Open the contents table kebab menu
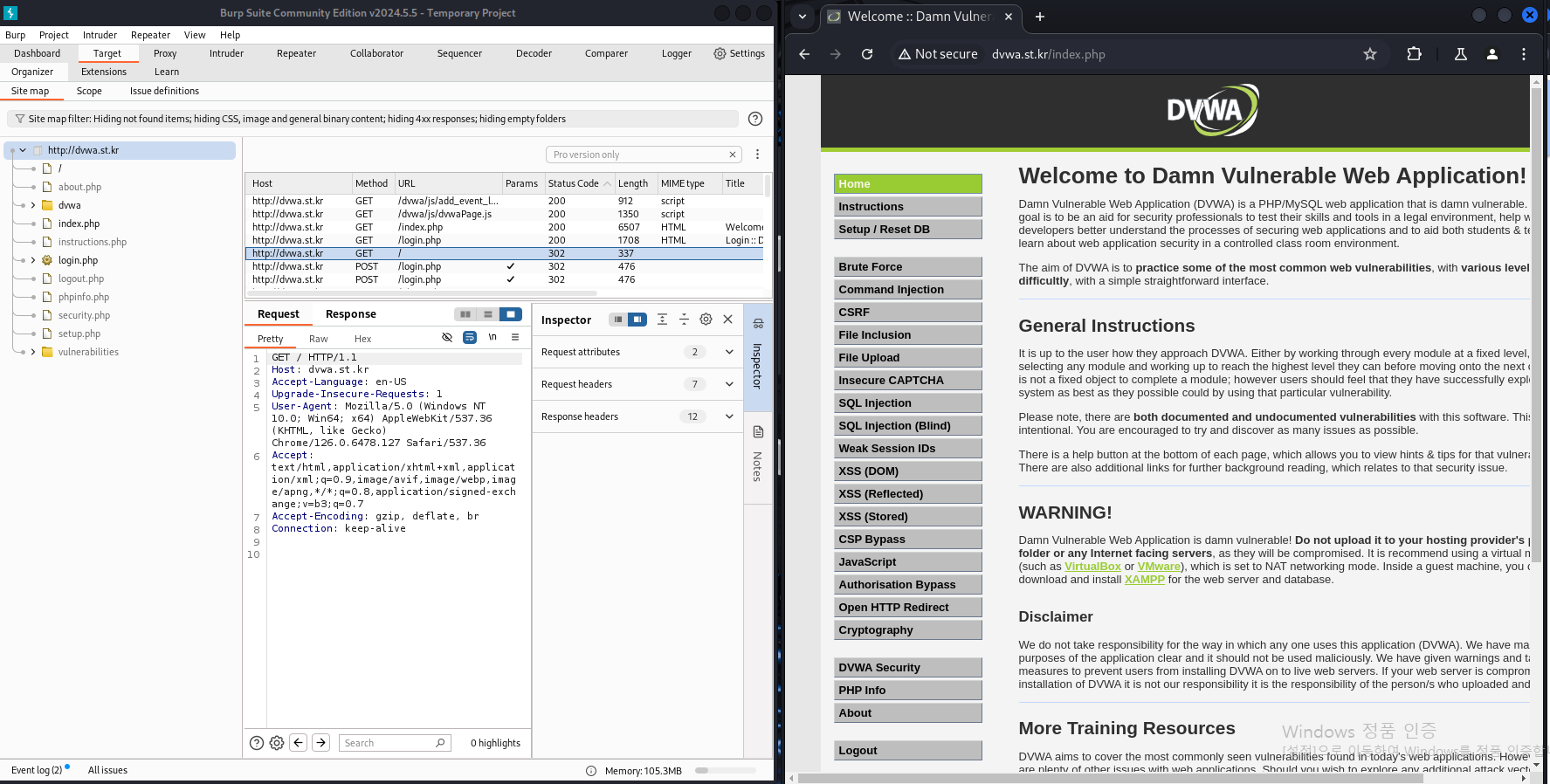This screenshot has height=784, width=1550. pyautogui.click(x=757, y=155)
